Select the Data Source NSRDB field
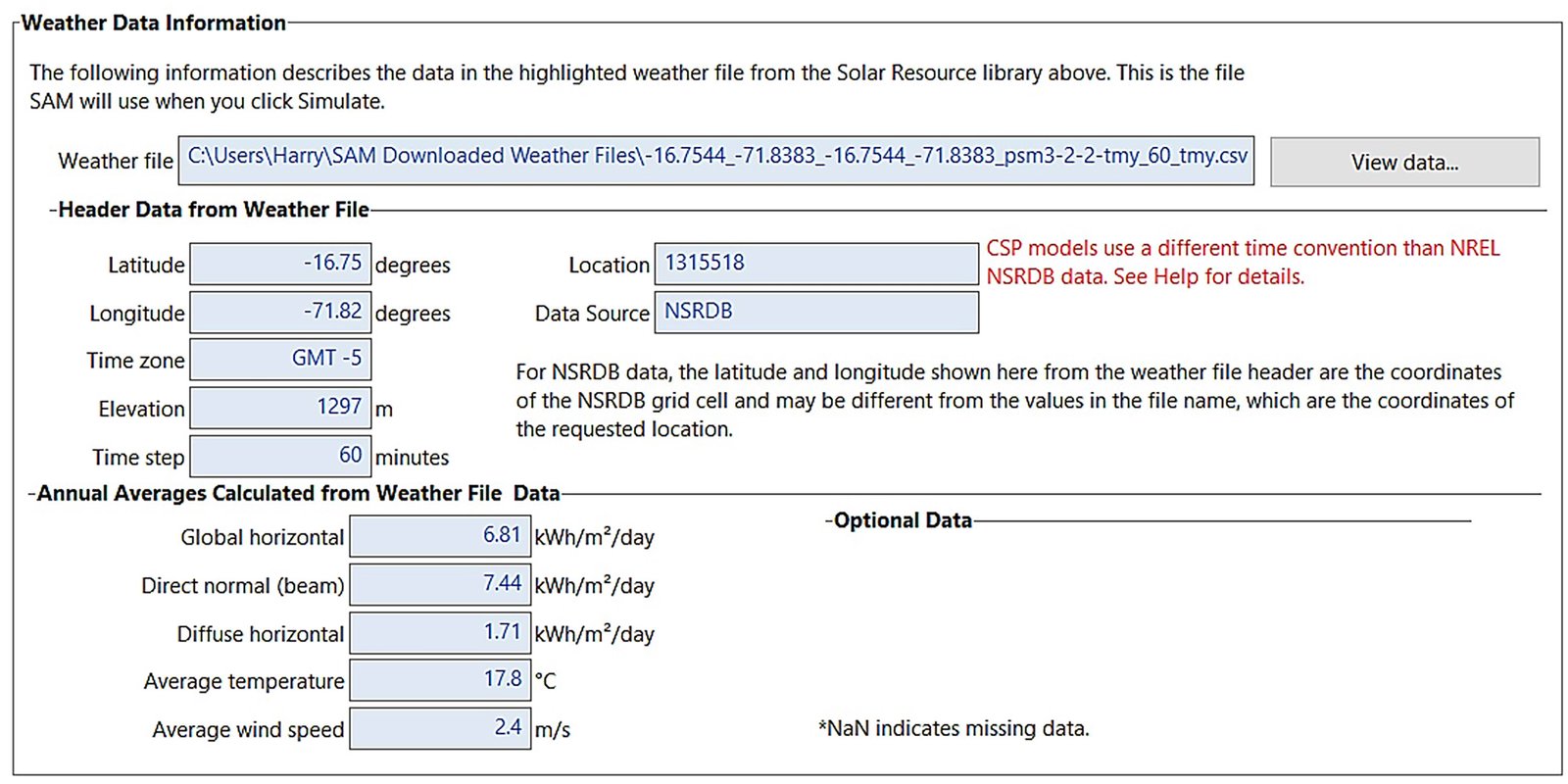Image resolution: width=1568 pixels, height=784 pixels. 816,312
